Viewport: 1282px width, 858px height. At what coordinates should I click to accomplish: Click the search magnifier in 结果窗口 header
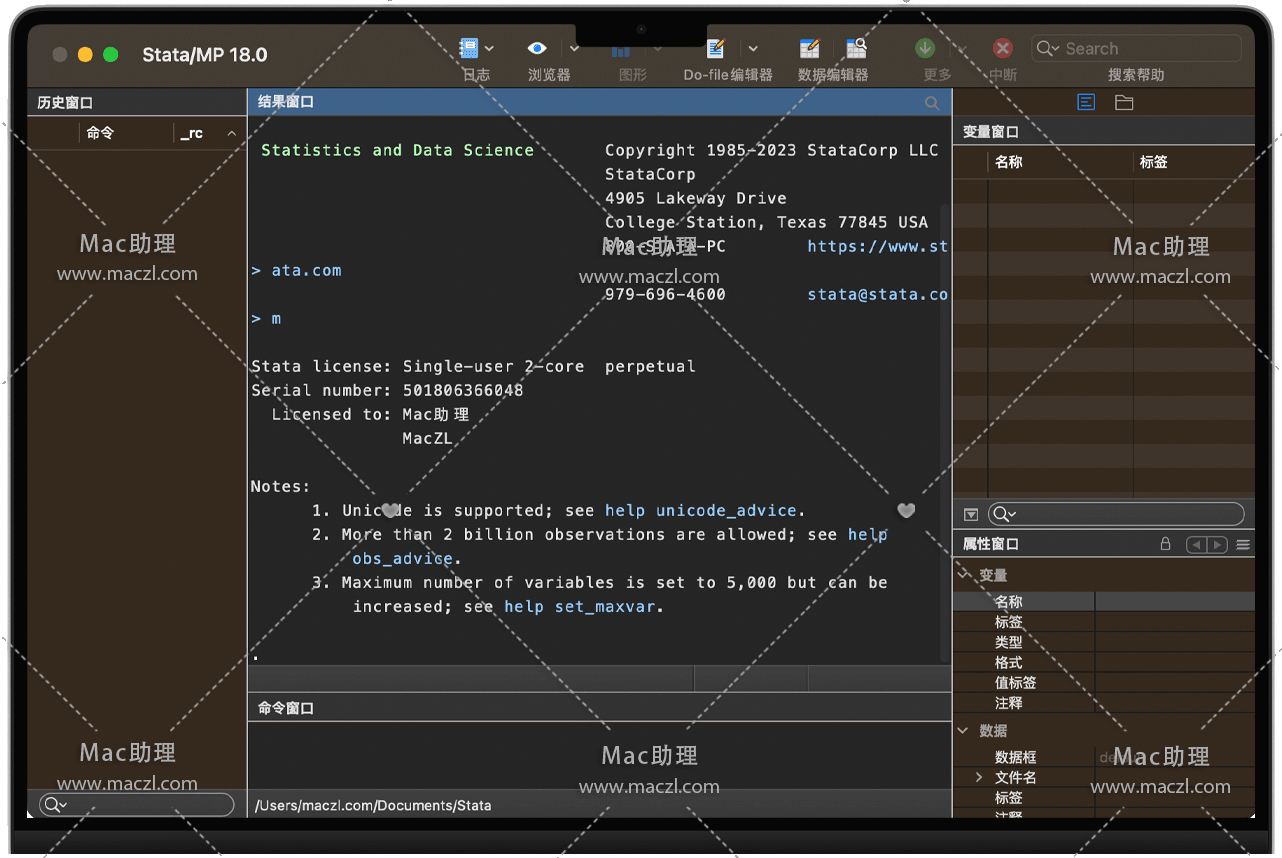coord(932,103)
